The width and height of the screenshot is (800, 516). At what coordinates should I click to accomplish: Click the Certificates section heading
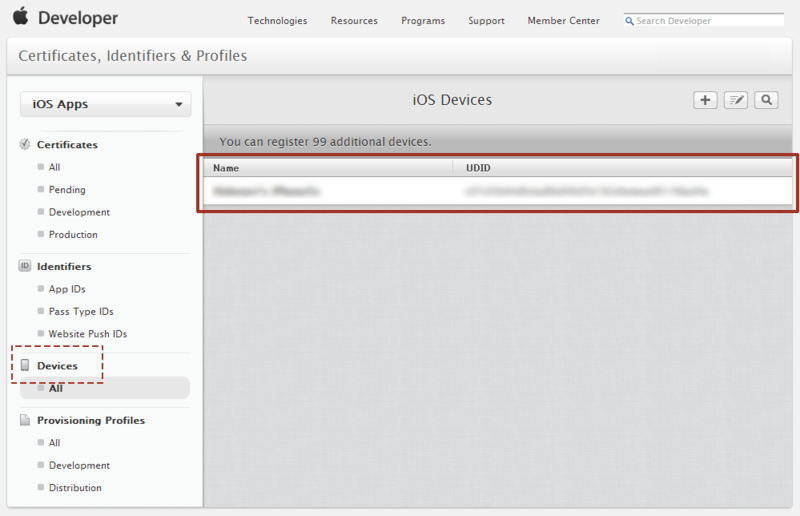(x=67, y=144)
